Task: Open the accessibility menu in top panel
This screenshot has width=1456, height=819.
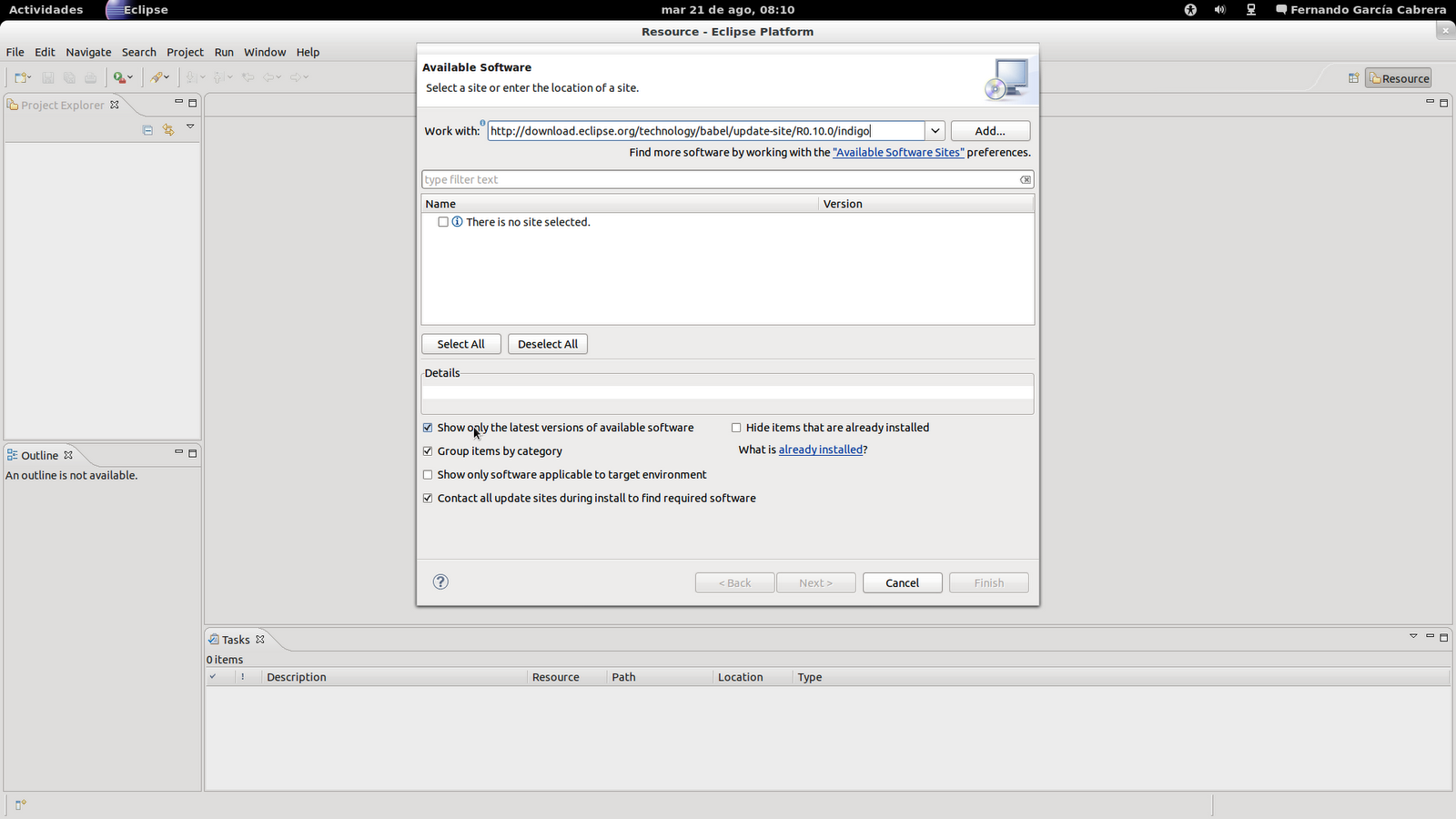Action: click(1190, 9)
